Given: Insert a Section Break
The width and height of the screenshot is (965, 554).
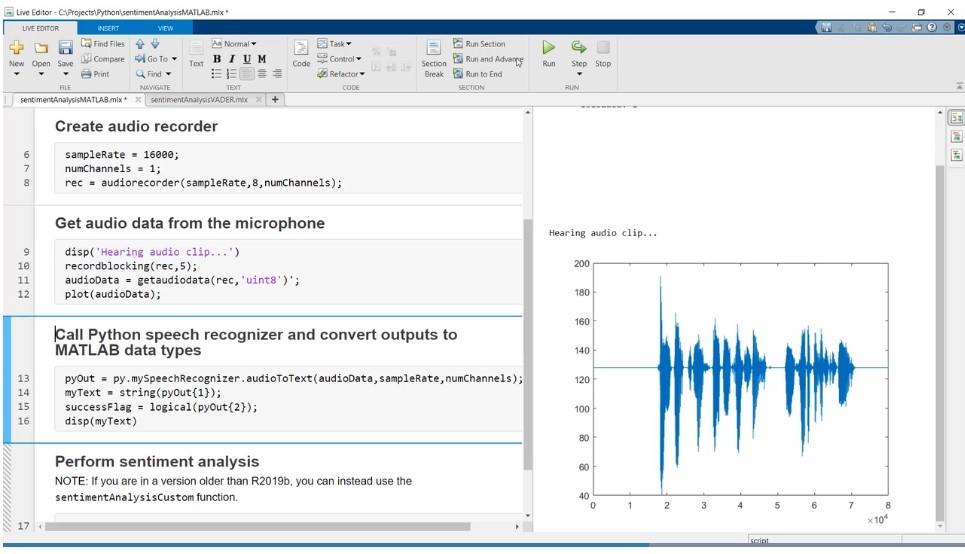Looking at the screenshot, I should pyautogui.click(x=434, y=58).
